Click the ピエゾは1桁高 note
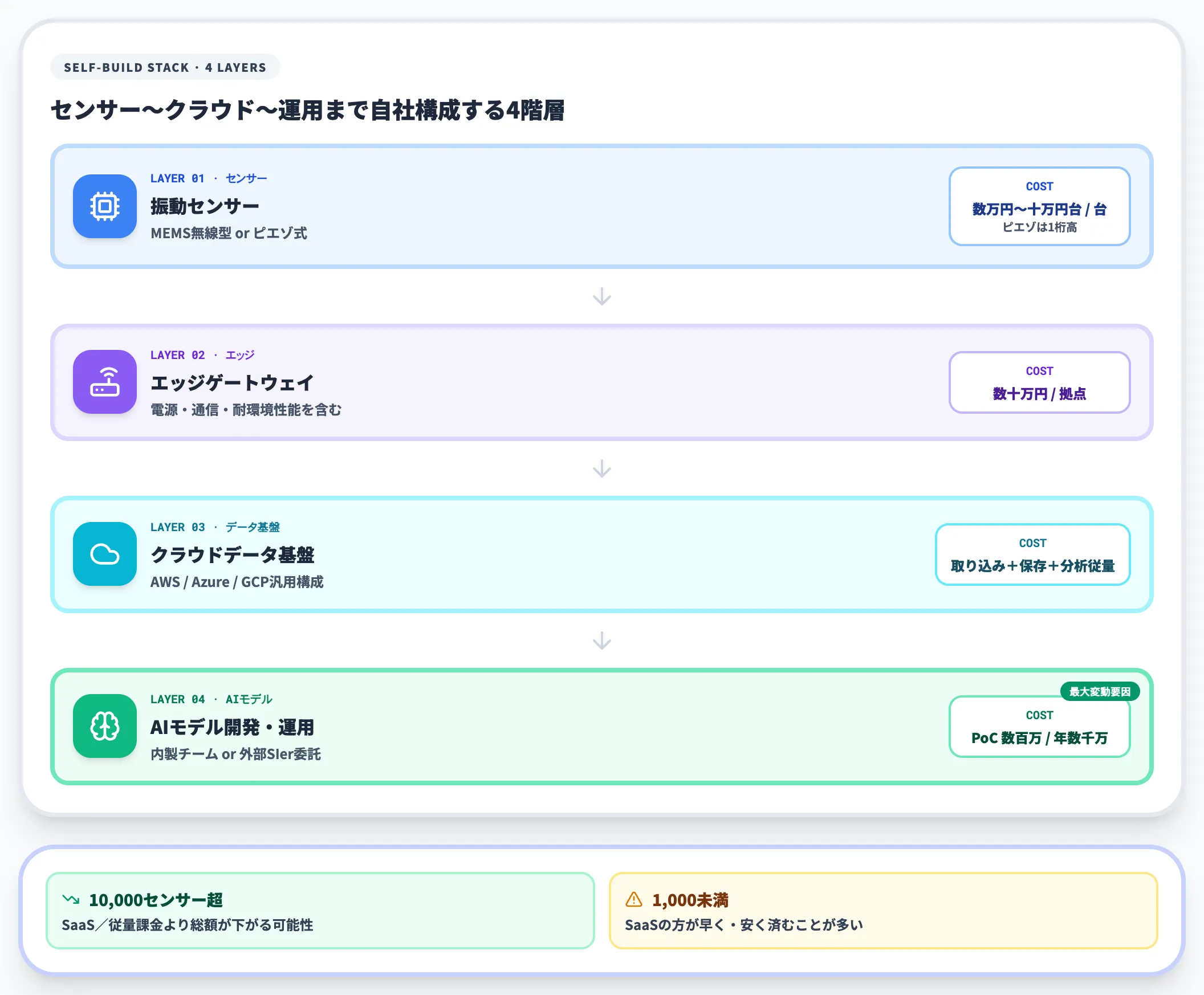Viewport: 1204px width, 995px height. pyautogui.click(x=1039, y=227)
